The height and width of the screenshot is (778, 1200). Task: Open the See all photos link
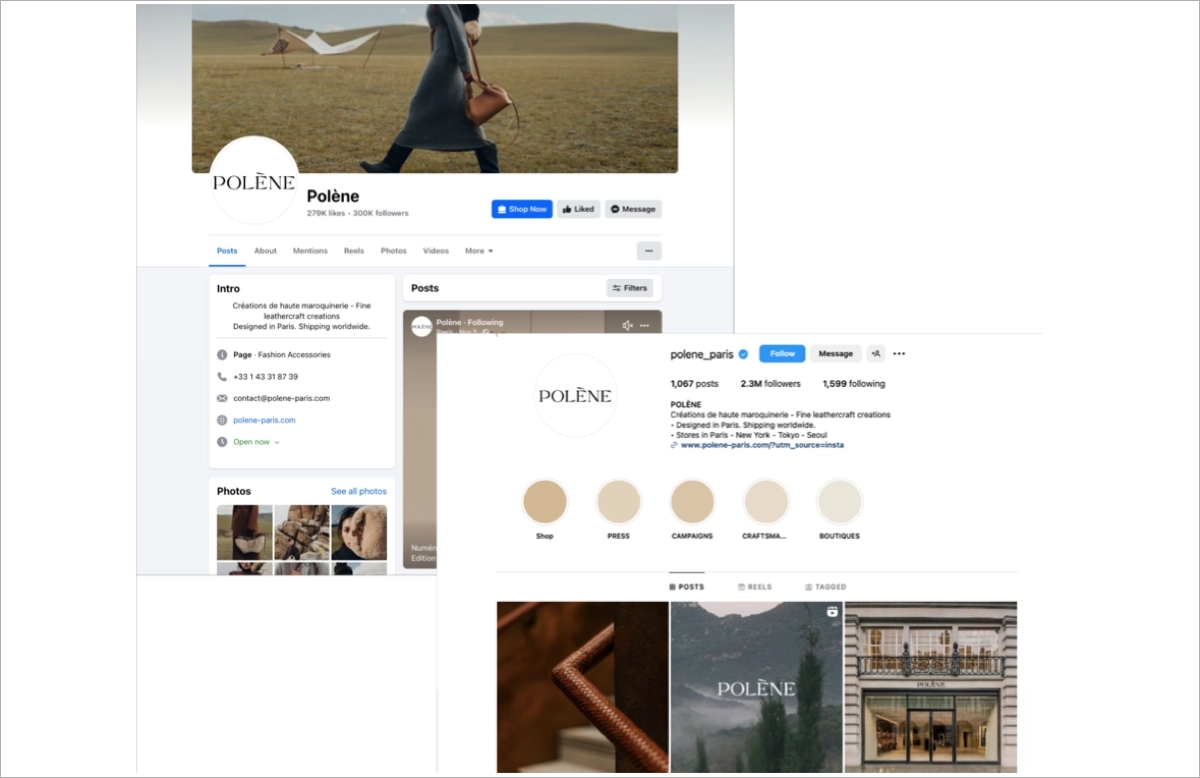point(358,491)
